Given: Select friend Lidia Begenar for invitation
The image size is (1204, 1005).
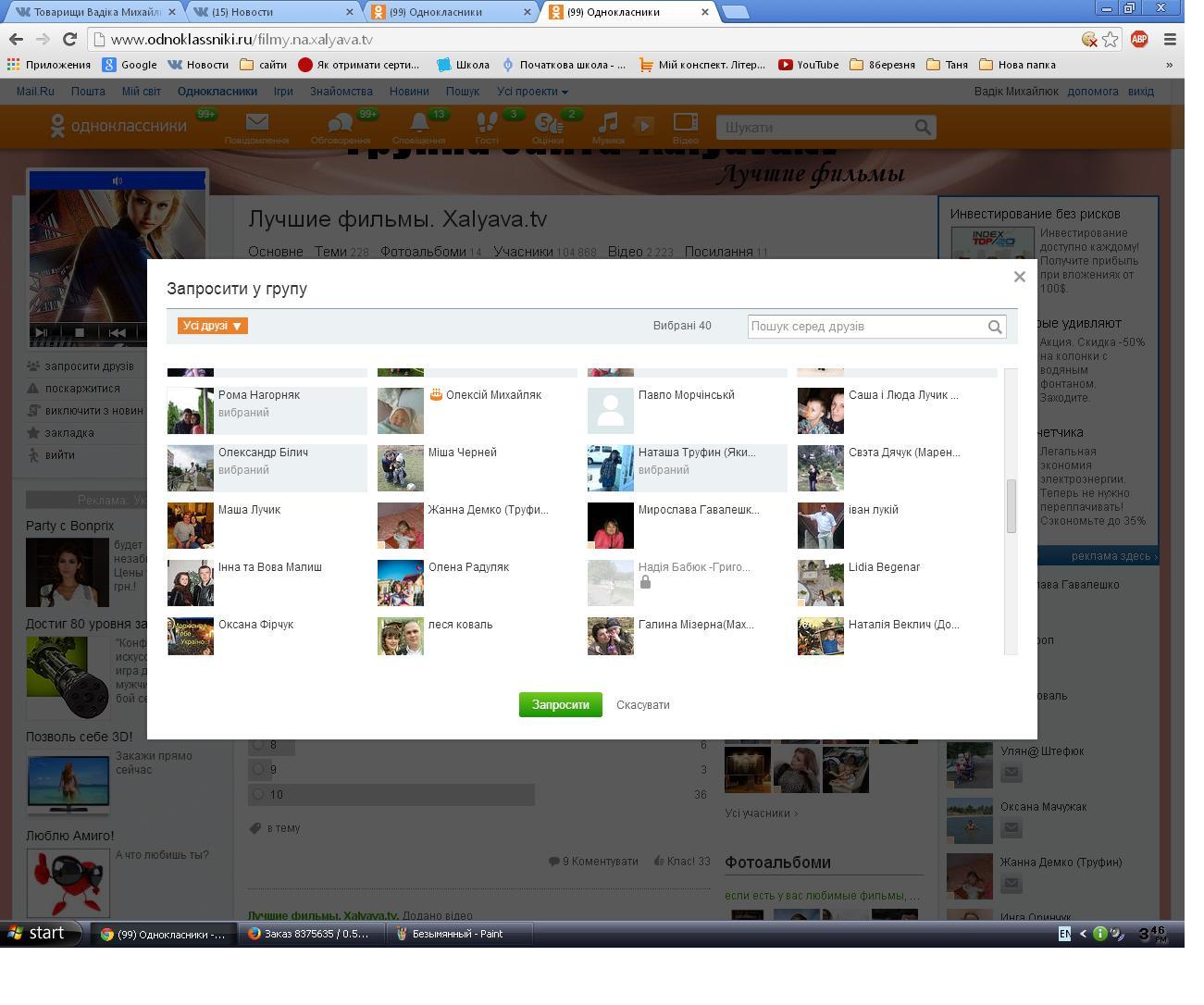Looking at the screenshot, I should click(898, 582).
